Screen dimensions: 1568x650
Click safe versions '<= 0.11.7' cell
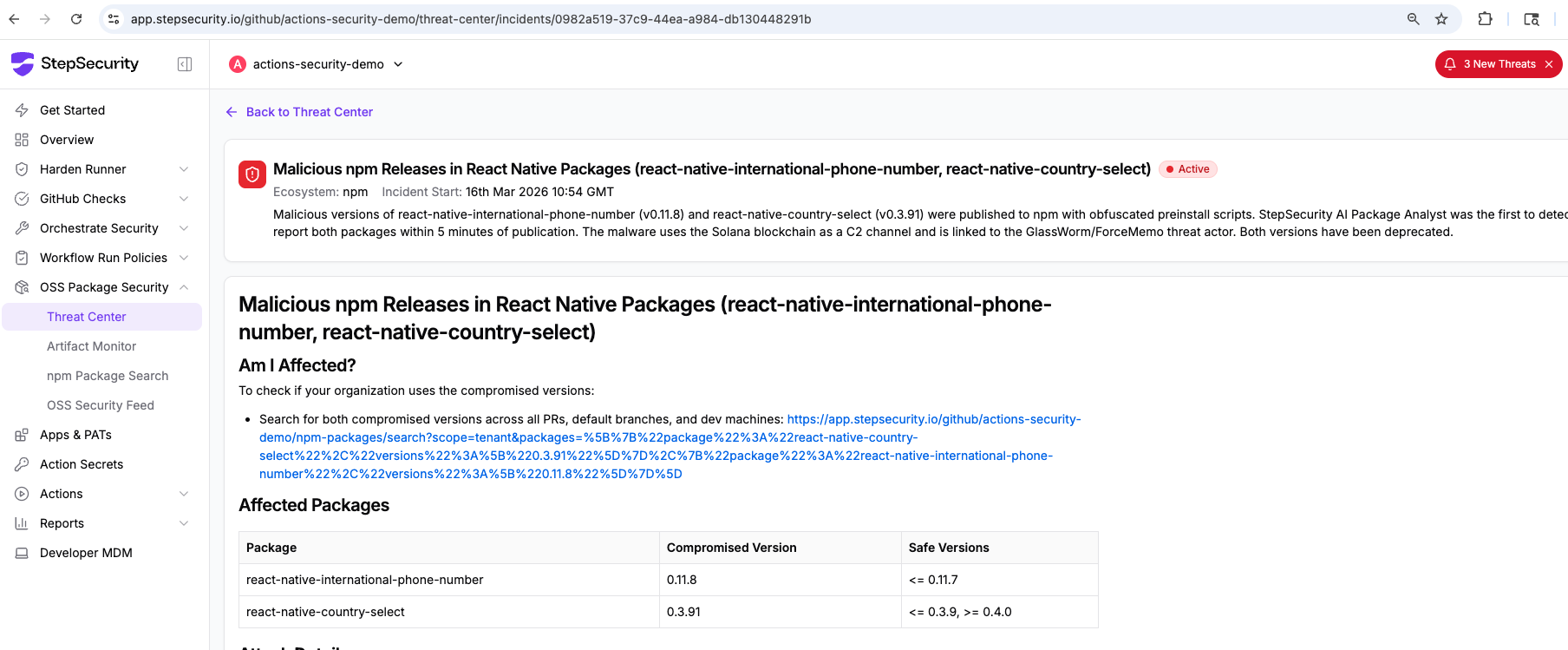pyautogui.click(x=1000, y=580)
